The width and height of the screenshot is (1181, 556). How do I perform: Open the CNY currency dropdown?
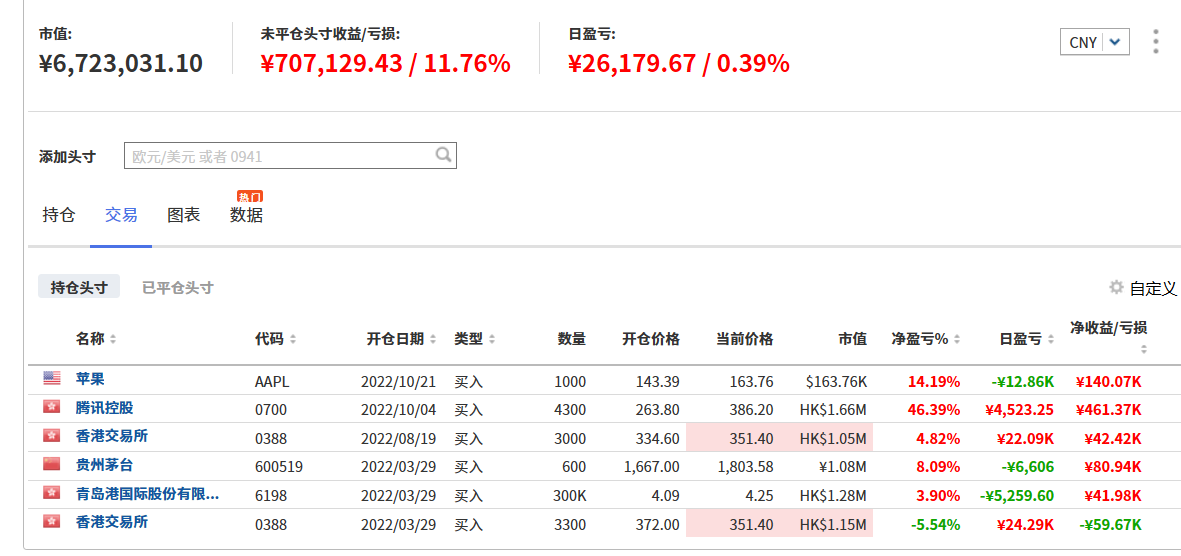point(1095,42)
